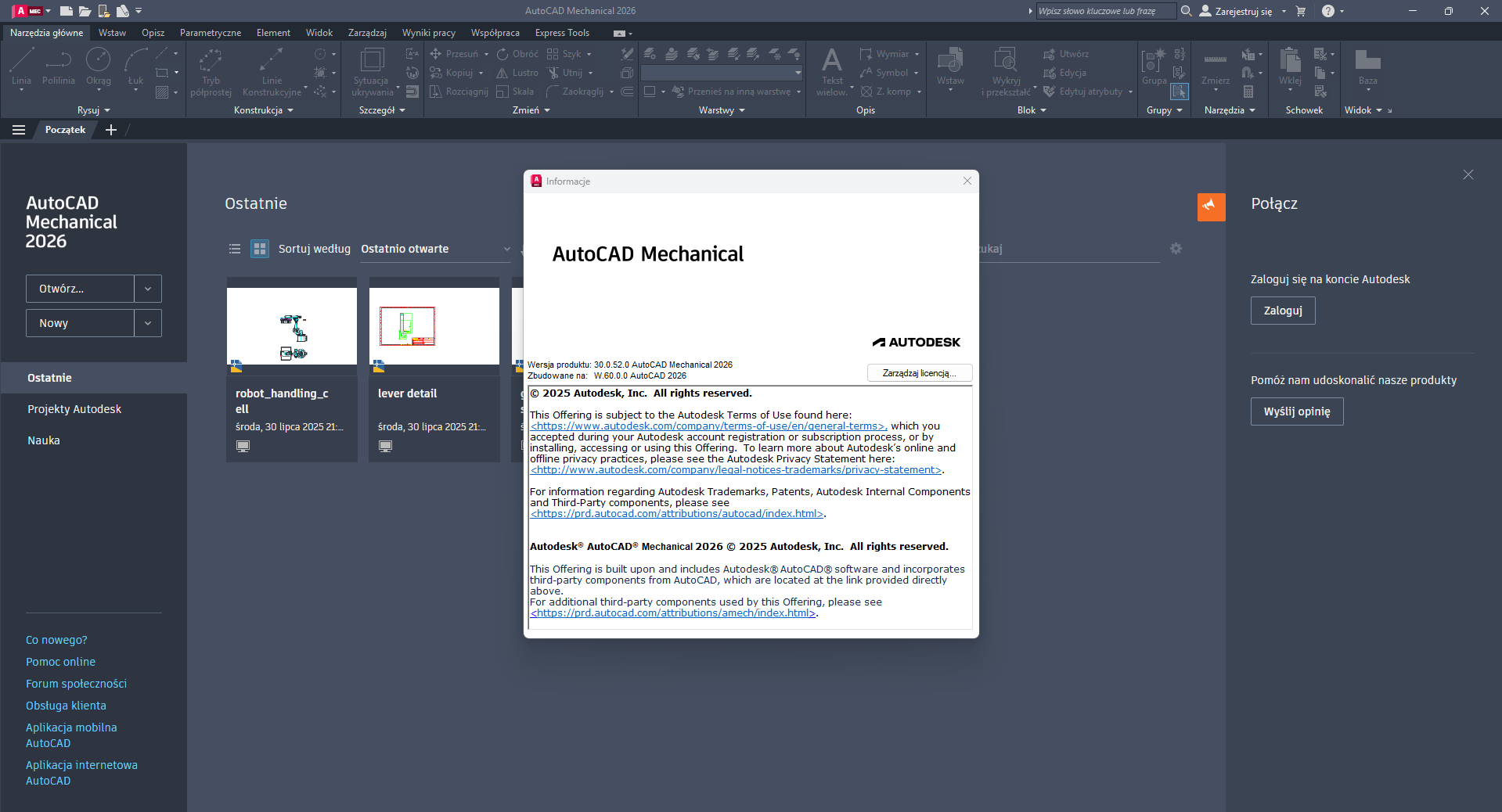1502x812 pixels.
Task: Open the robot_handling_cell drawing thumbnail
Action: coord(292,326)
